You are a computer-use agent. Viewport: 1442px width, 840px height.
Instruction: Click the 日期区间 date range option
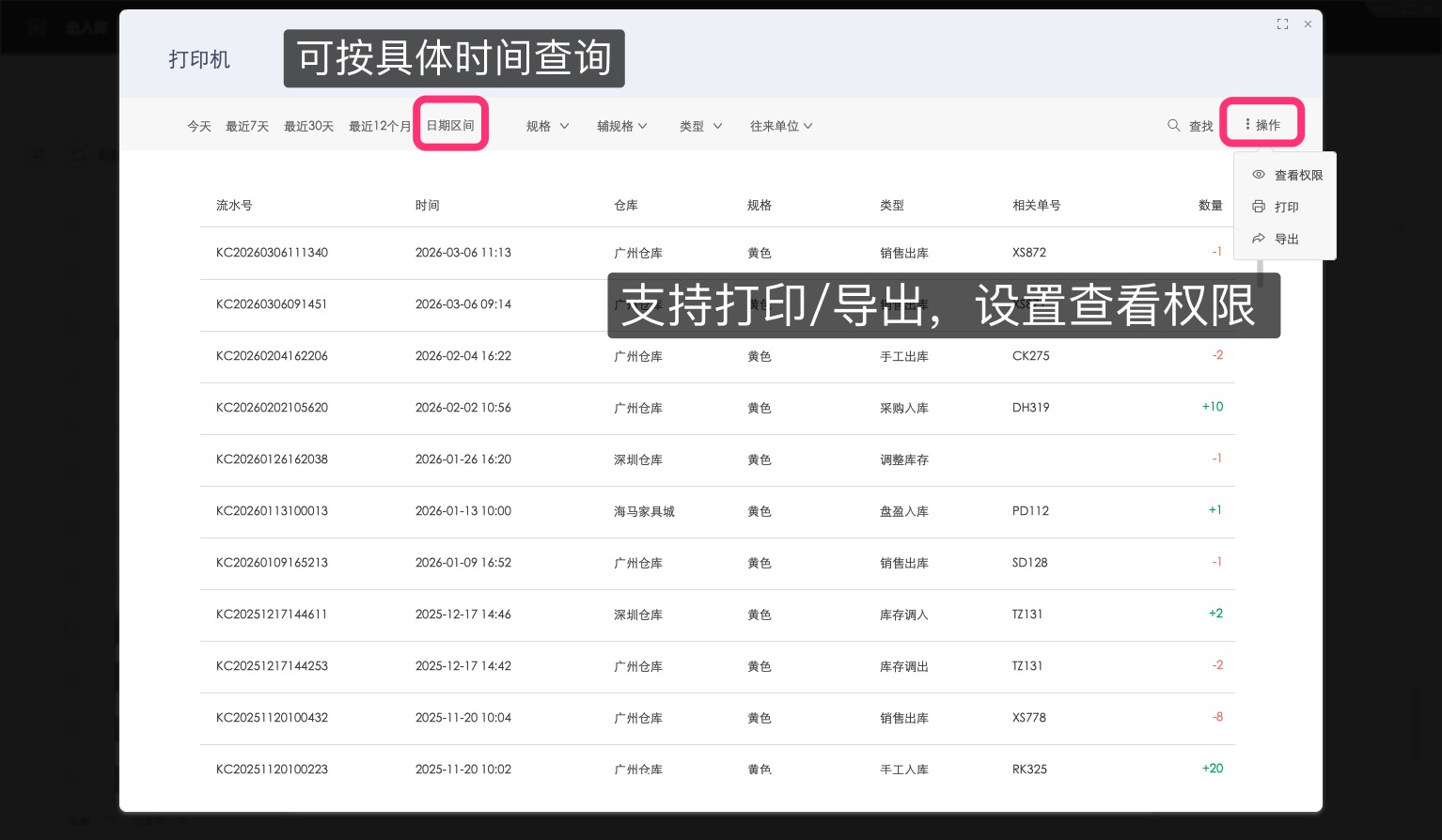coord(450,125)
